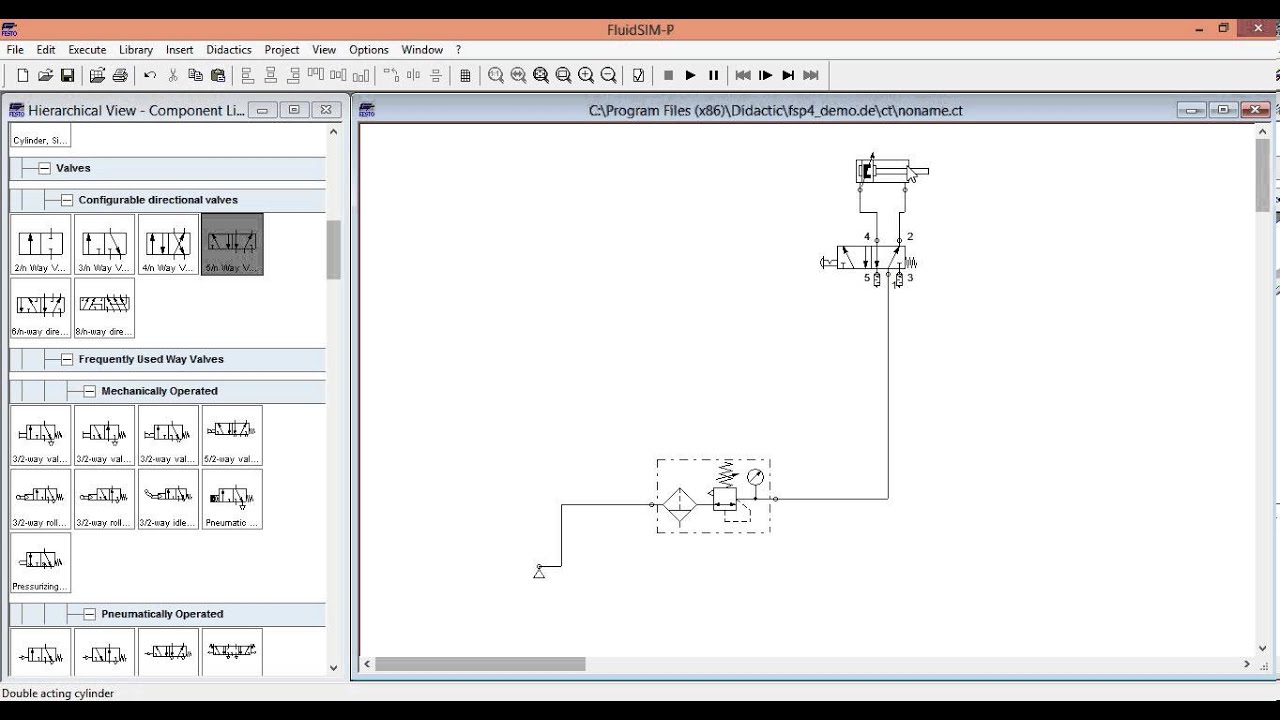Print the circuit diagram
The image size is (1280, 720).
tap(120, 75)
